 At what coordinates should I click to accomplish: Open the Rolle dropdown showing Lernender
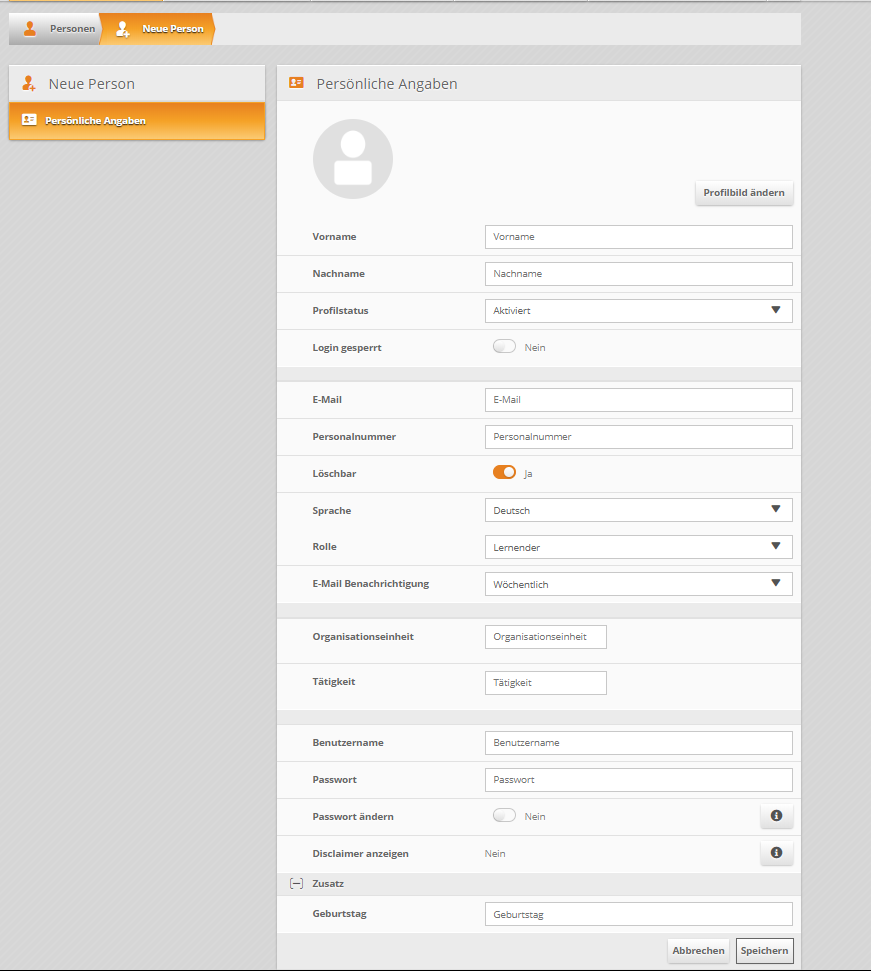[638, 547]
